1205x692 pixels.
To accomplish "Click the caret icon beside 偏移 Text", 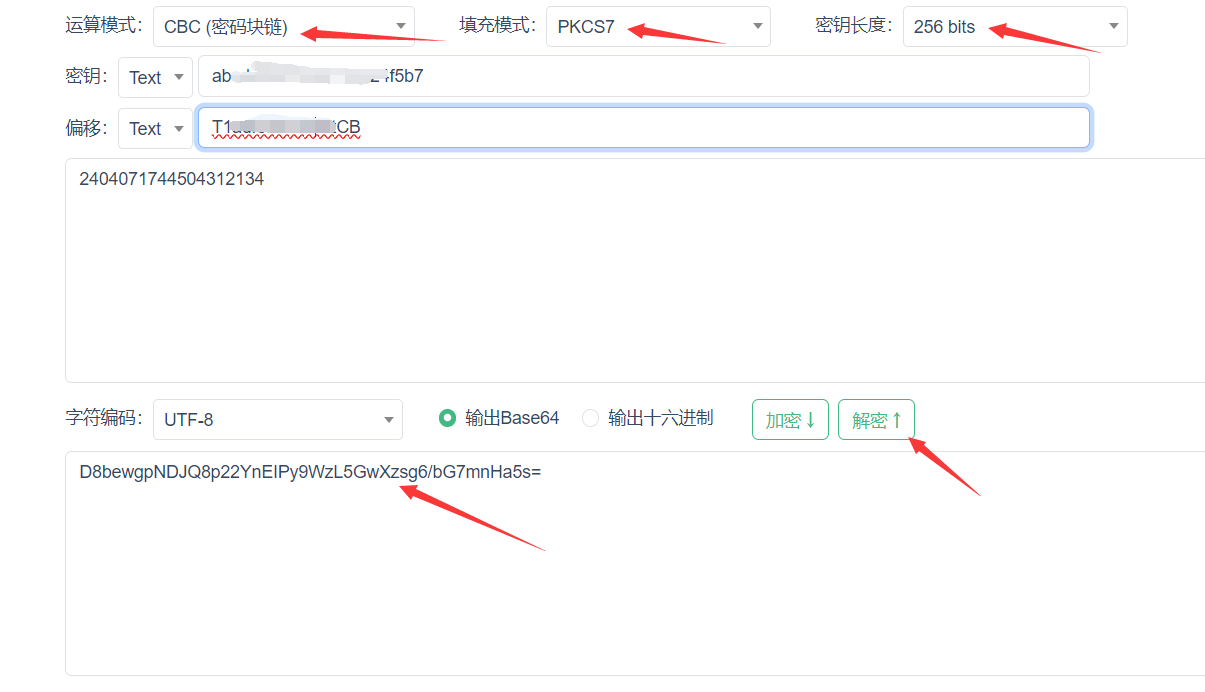I will (x=179, y=128).
